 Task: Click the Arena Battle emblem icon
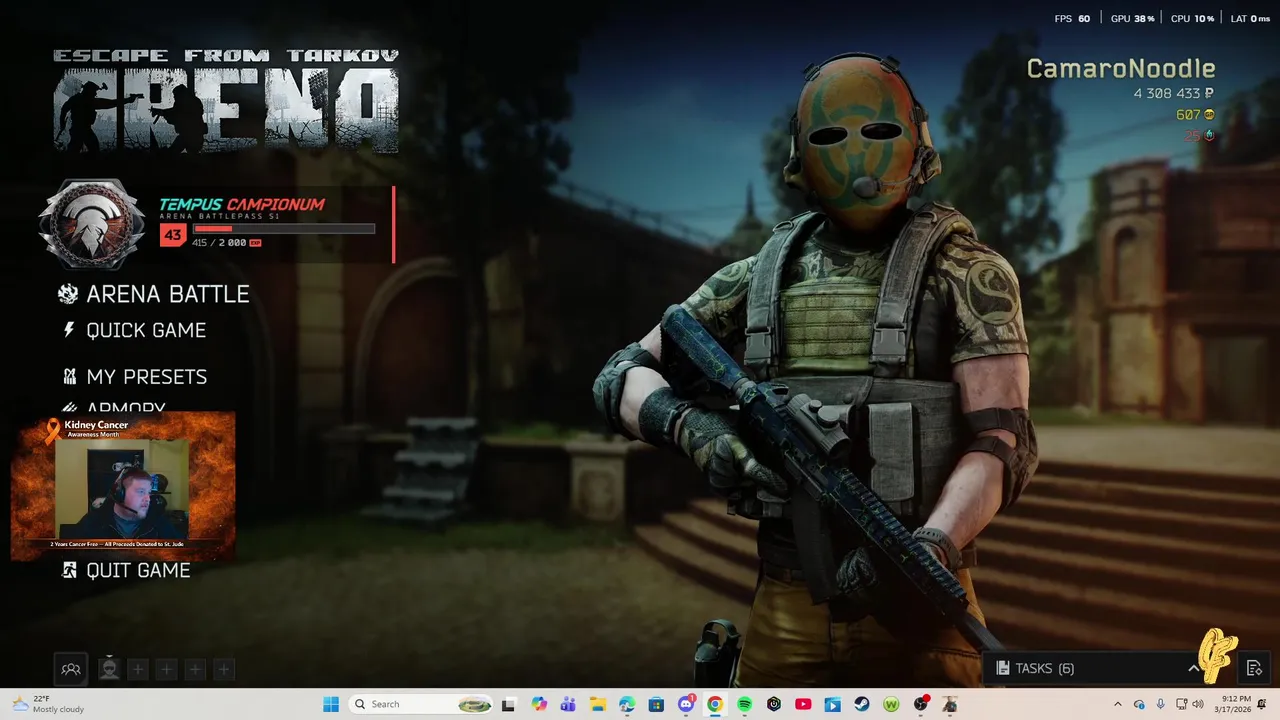coord(68,294)
